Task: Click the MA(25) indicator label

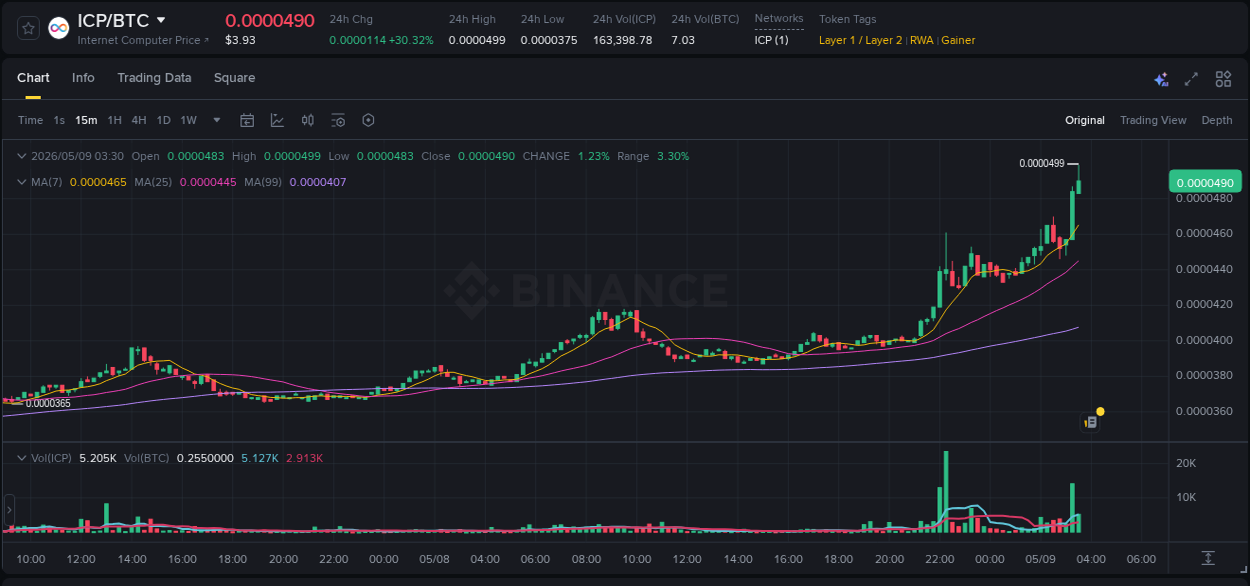Action: tap(154, 182)
